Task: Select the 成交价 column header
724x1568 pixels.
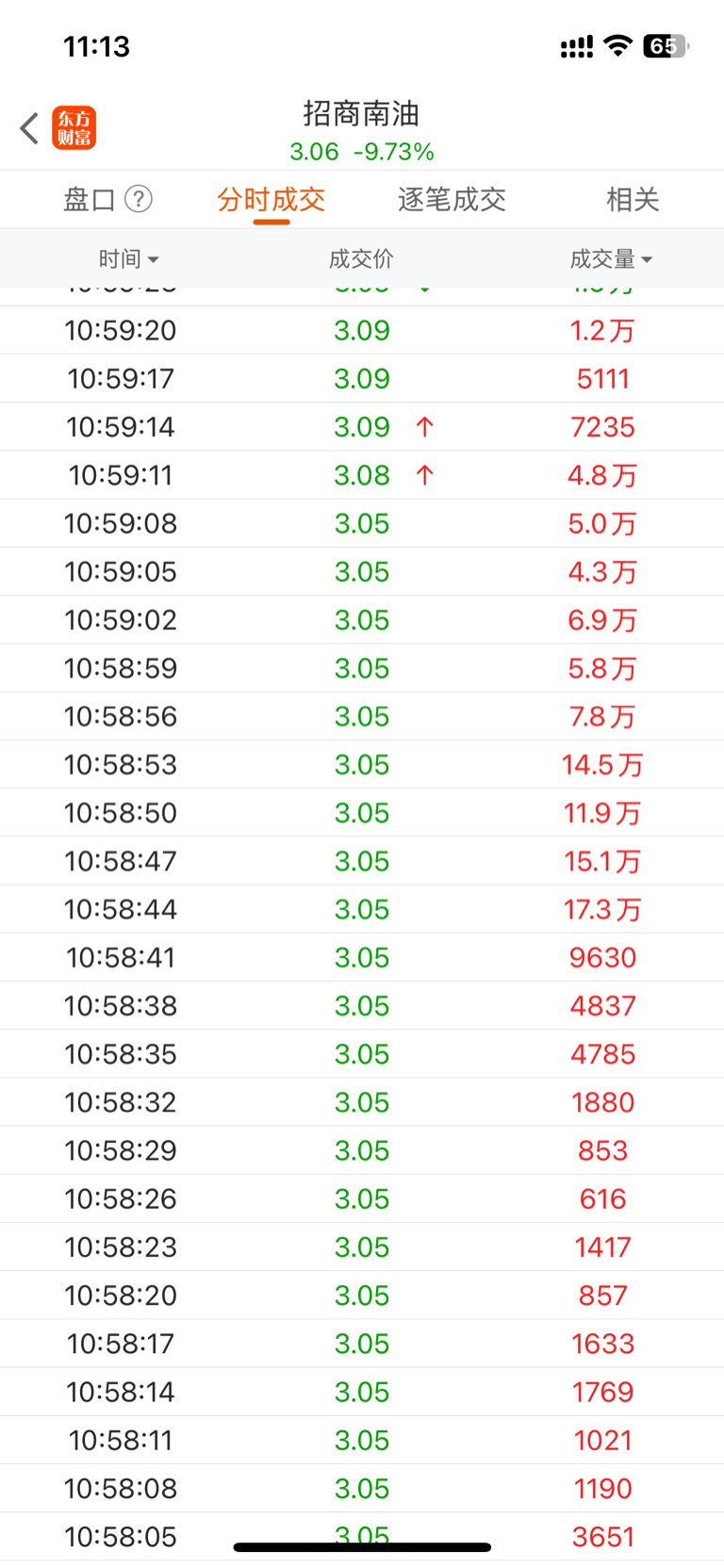Action: [x=361, y=258]
